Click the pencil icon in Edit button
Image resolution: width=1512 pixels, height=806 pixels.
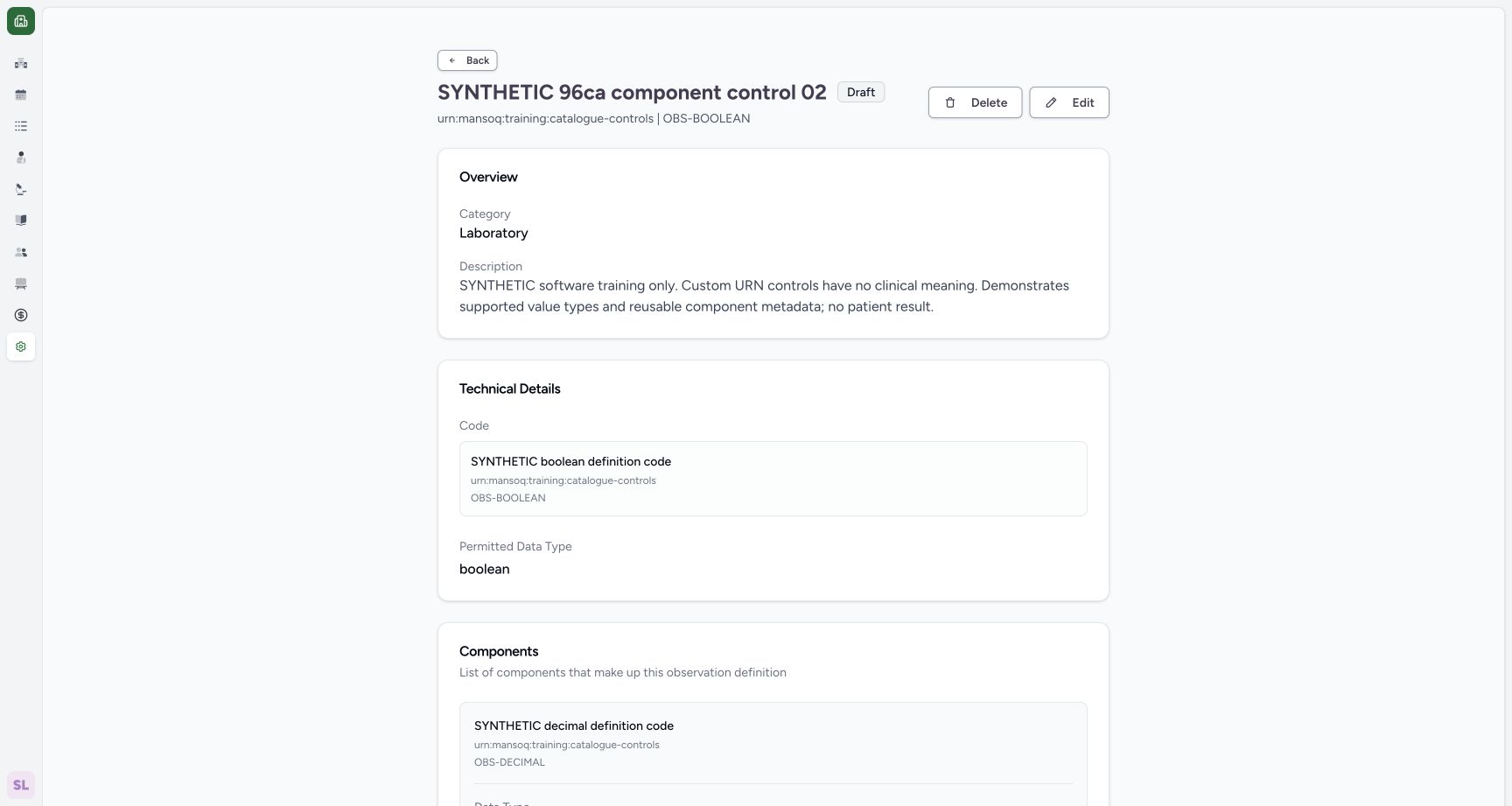point(1051,102)
